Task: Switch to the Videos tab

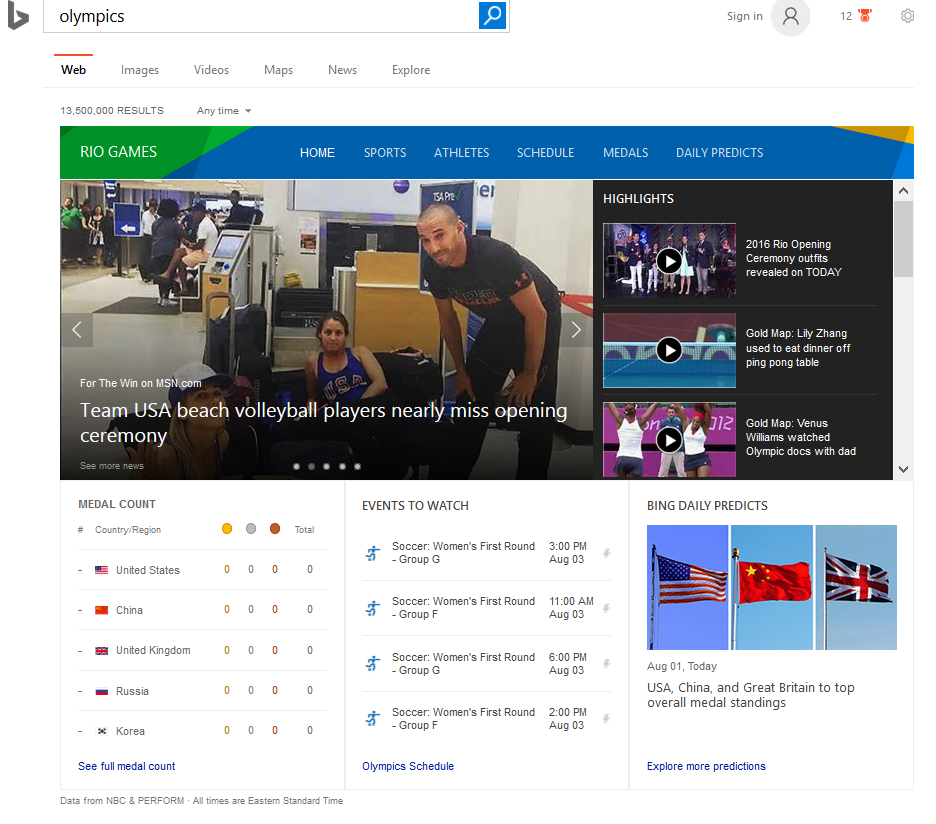Action: tap(211, 70)
